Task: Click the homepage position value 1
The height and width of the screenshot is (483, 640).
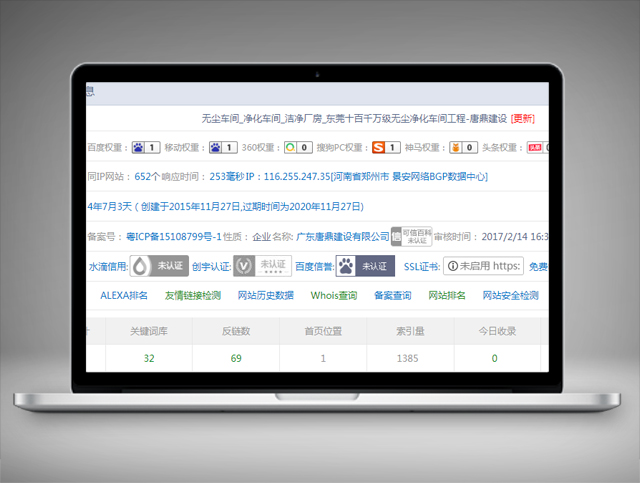Action: tap(323, 358)
